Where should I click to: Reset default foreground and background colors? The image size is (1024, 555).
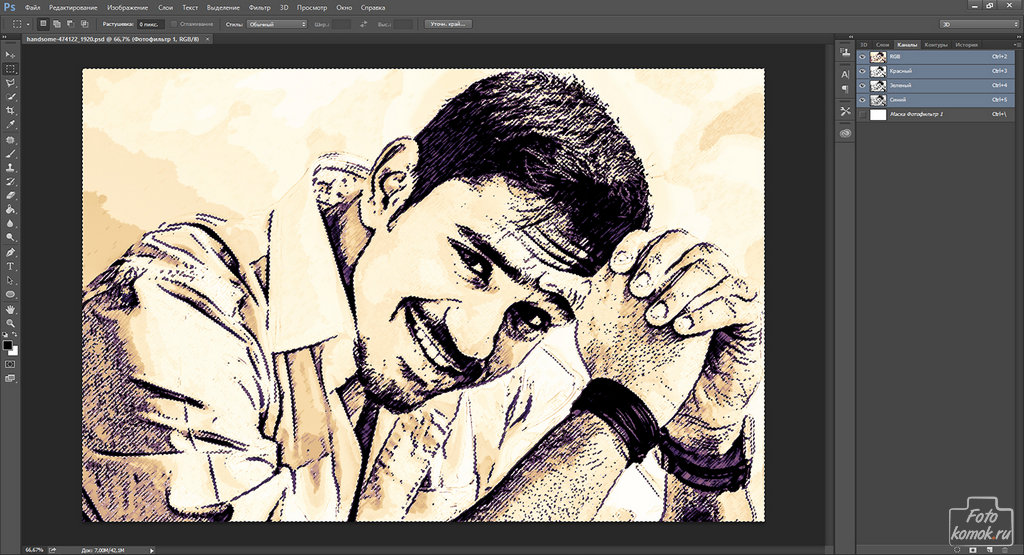point(5,335)
